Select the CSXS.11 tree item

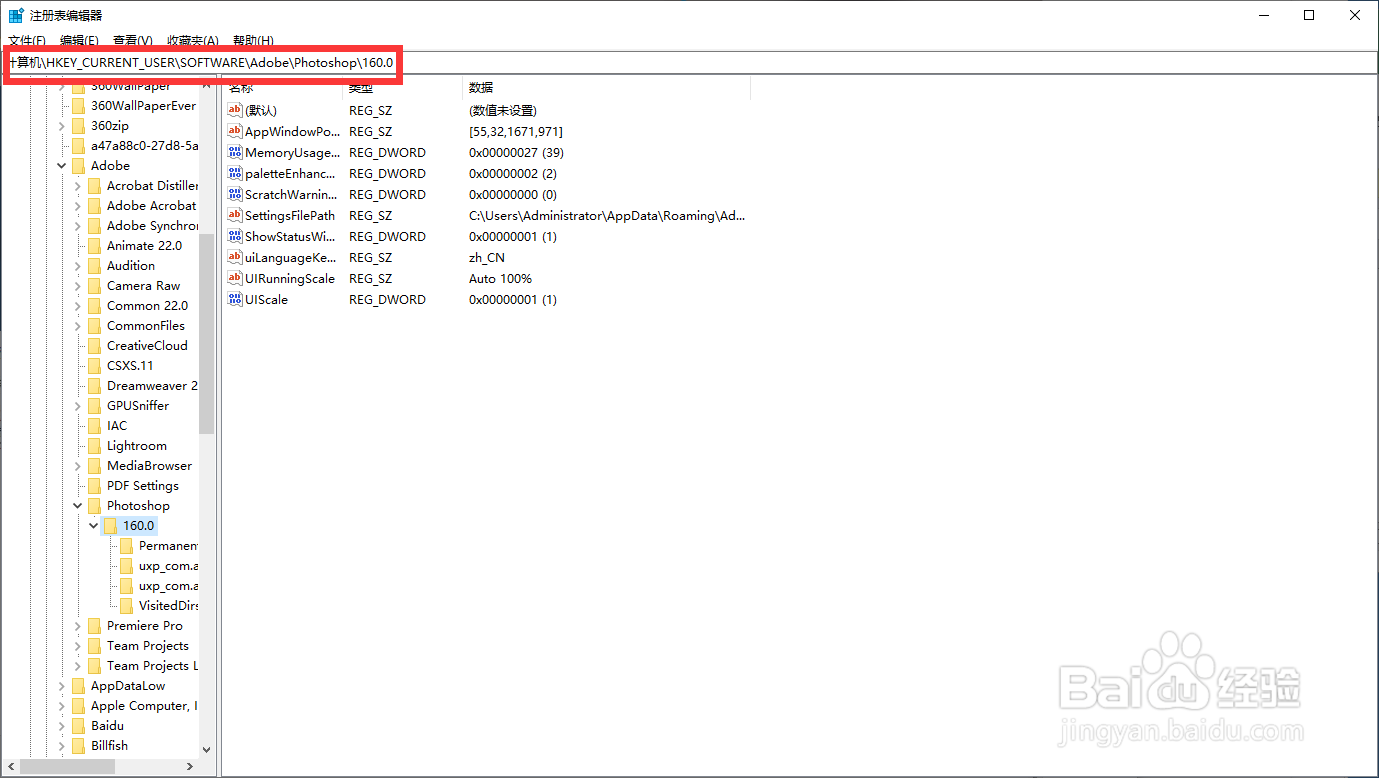tap(130, 366)
